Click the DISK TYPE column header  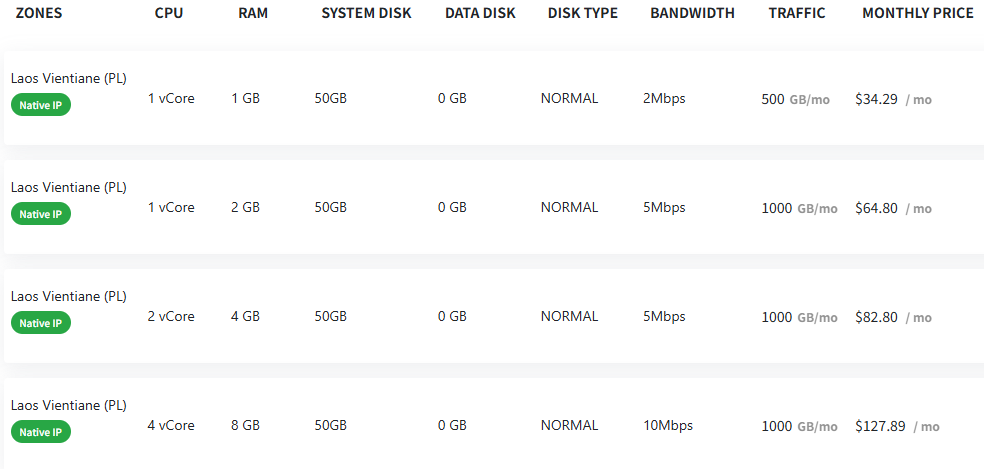pyautogui.click(x=582, y=13)
